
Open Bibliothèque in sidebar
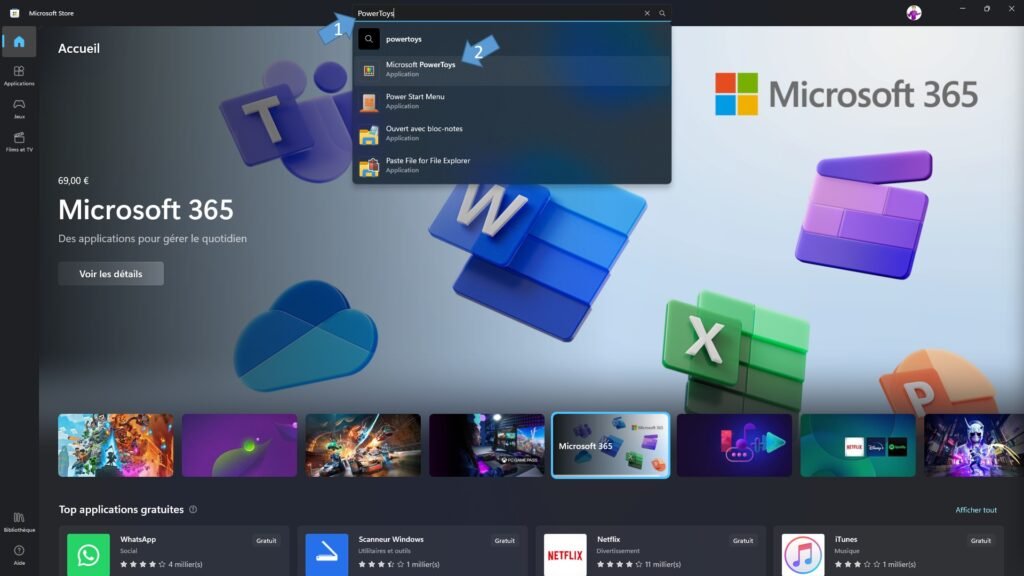point(19,522)
